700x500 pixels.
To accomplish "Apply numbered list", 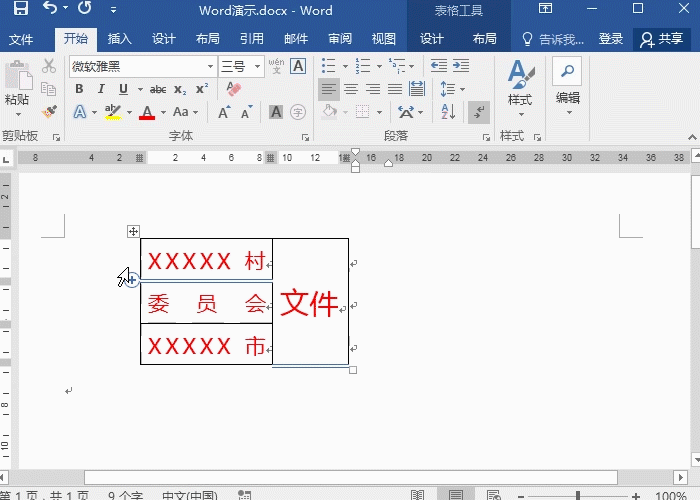I will (362, 66).
